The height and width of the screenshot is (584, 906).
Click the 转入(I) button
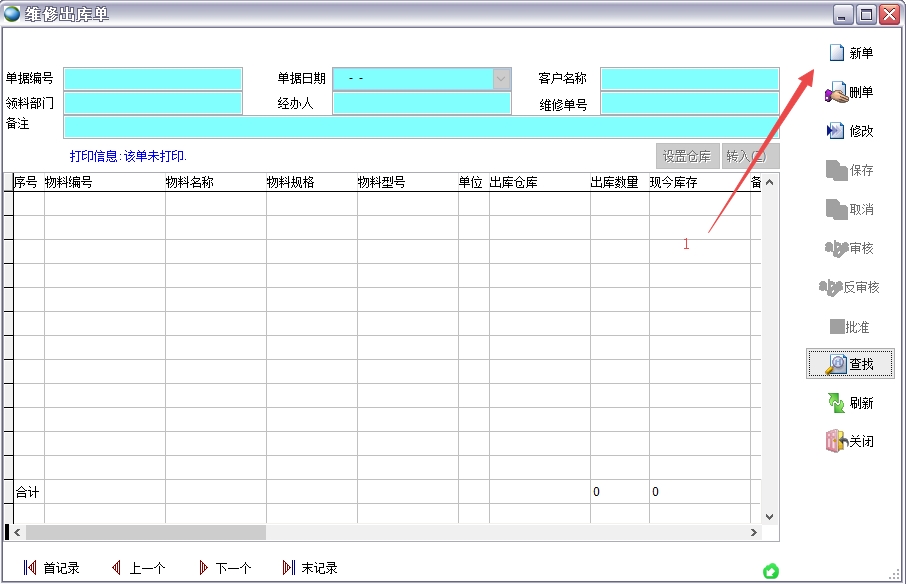point(752,156)
